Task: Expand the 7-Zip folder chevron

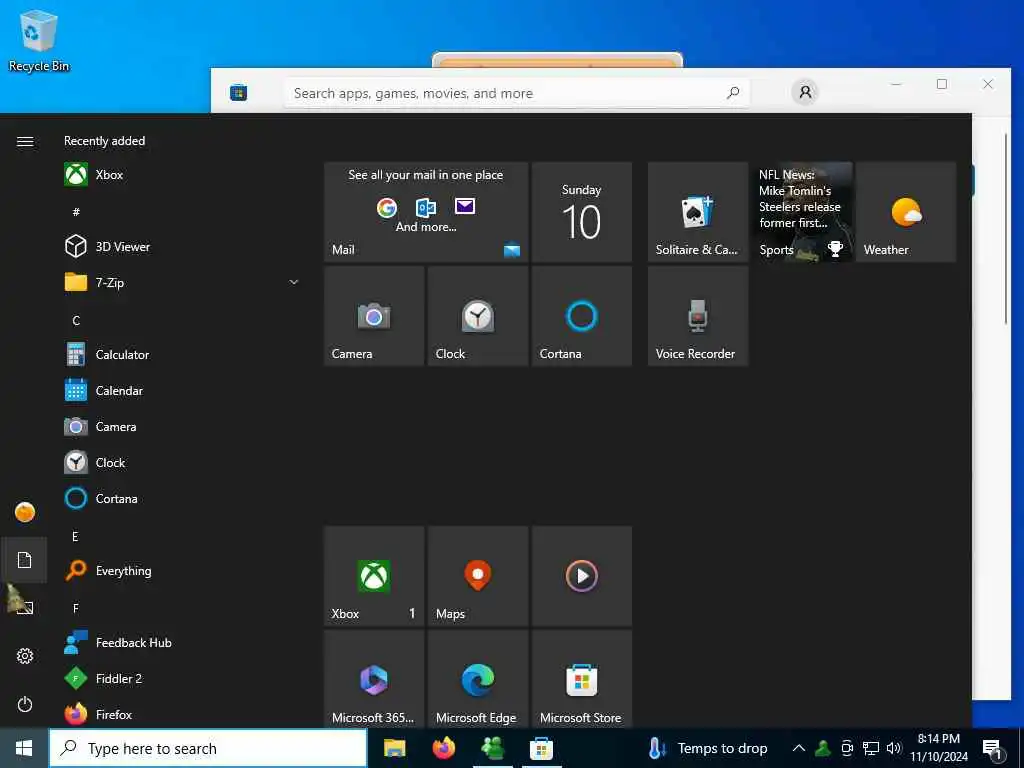Action: 294,282
